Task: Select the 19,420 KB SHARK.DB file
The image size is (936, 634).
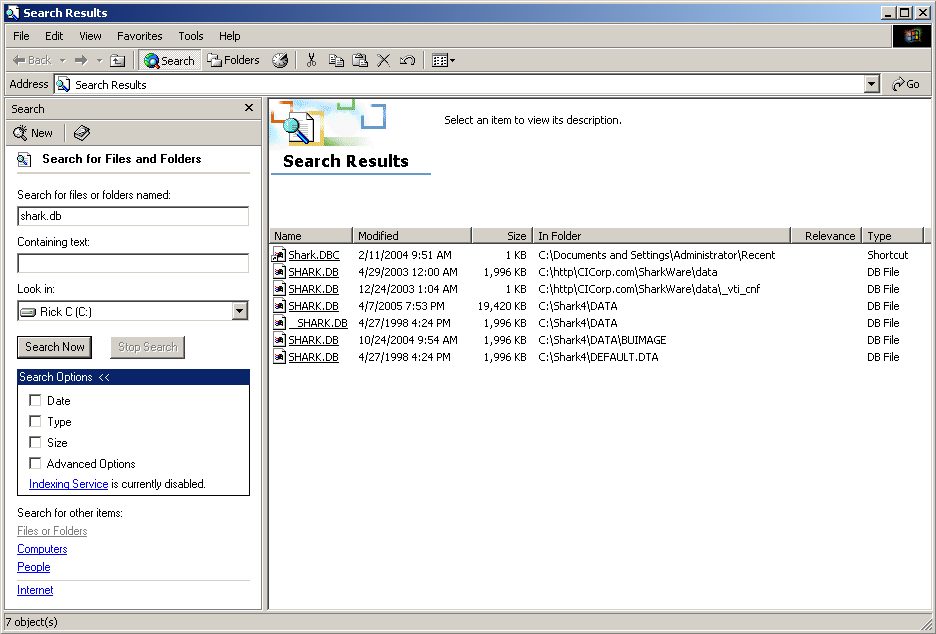Action: (313, 306)
